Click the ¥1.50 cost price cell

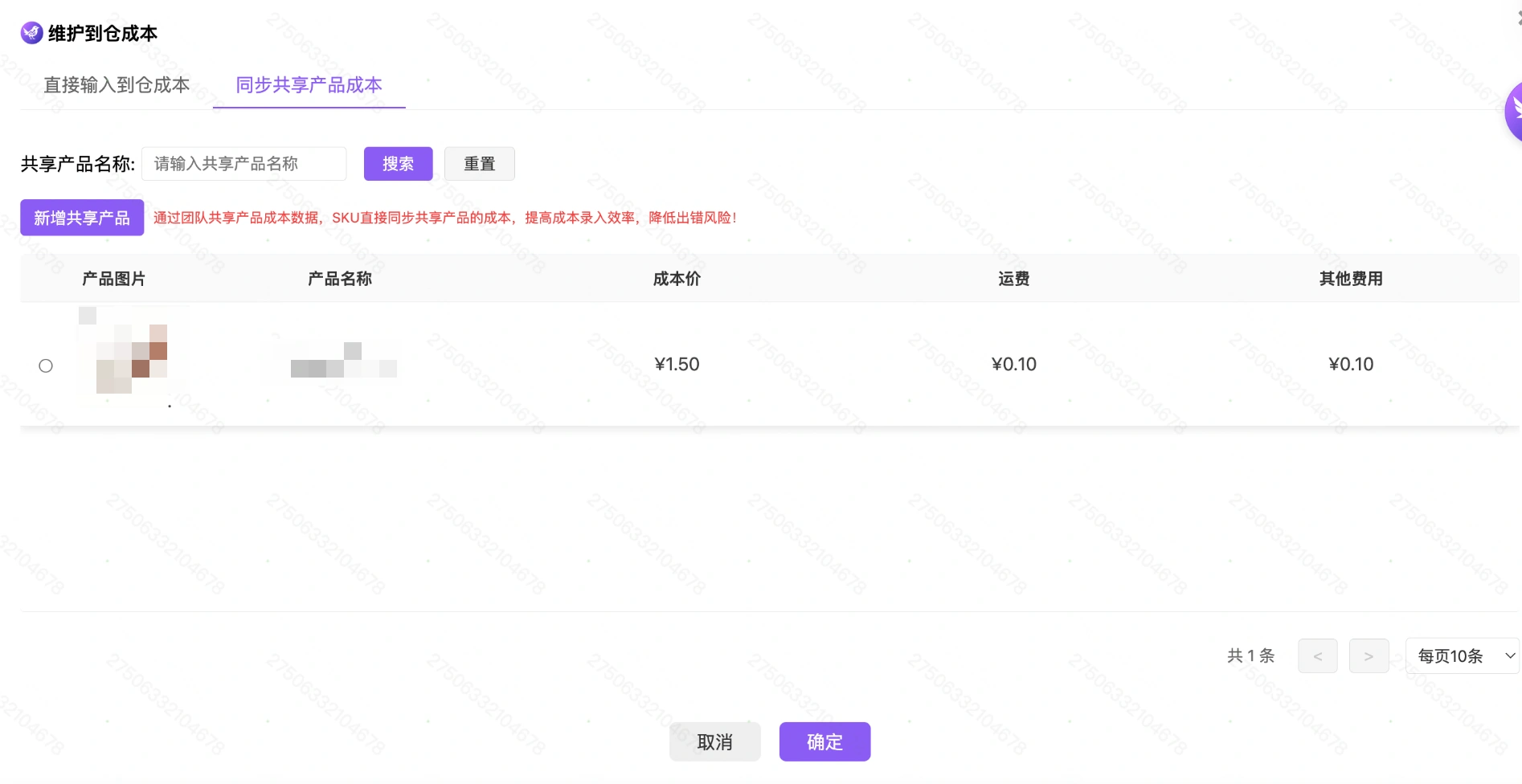pyautogui.click(x=677, y=364)
